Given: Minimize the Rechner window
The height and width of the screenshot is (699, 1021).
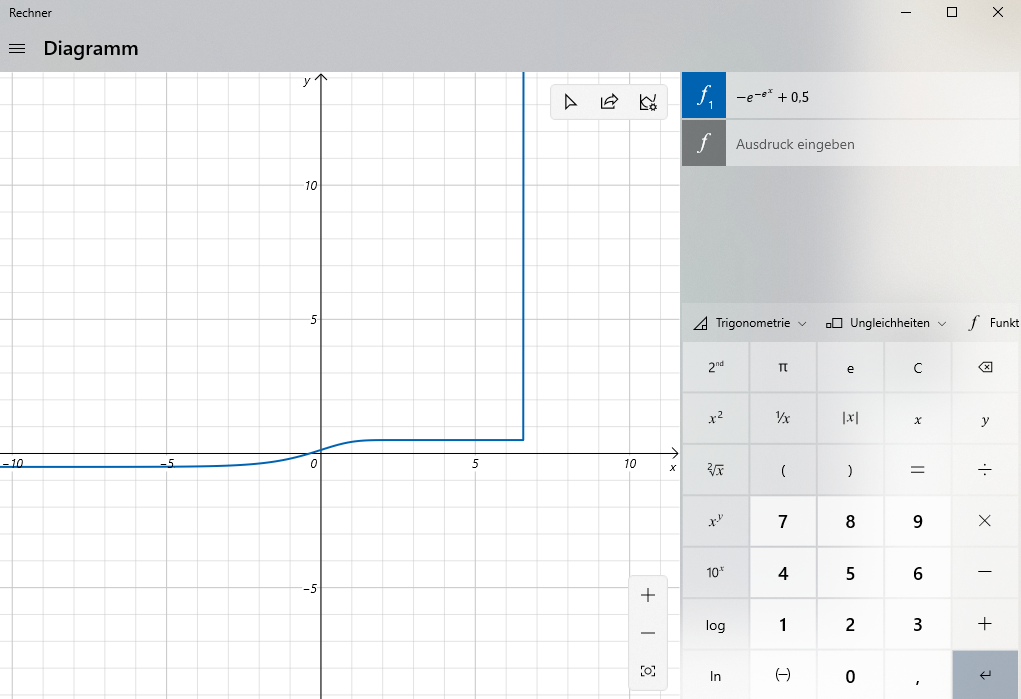Looking at the screenshot, I should 906,12.
